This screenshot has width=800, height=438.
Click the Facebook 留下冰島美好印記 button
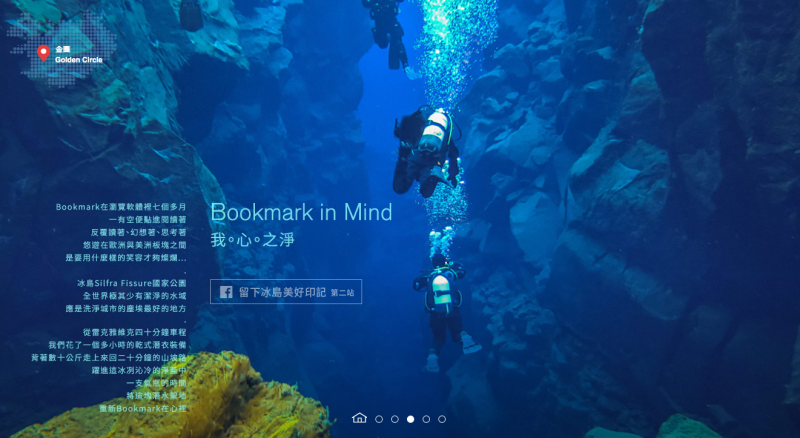click(x=286, y=291)
